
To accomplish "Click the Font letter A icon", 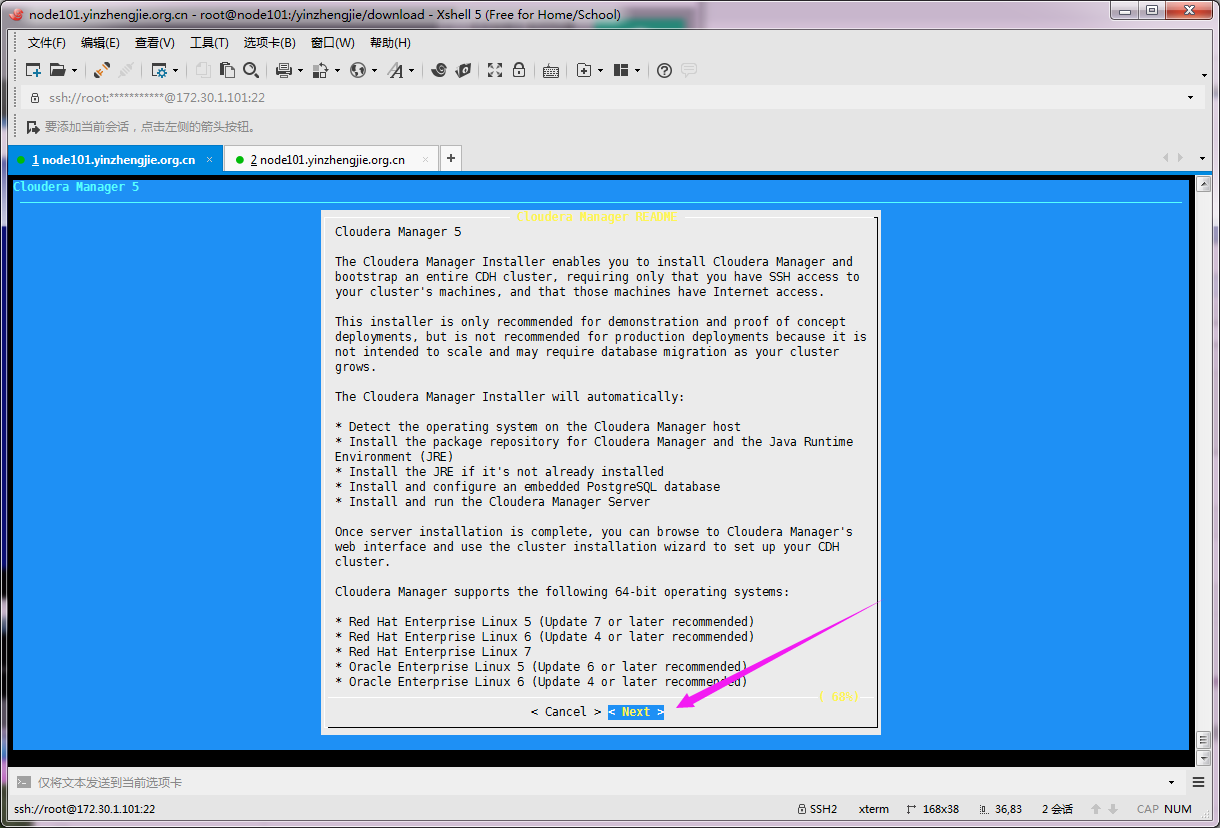I will point(396,70).
